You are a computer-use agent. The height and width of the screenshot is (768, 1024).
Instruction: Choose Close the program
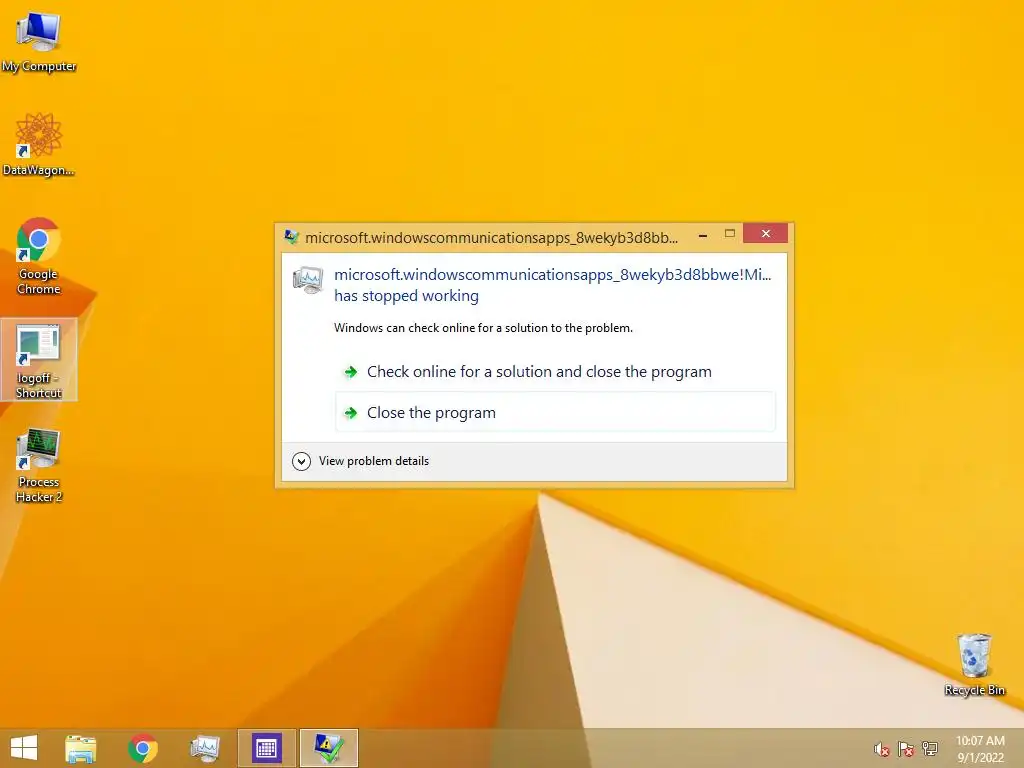555,413
